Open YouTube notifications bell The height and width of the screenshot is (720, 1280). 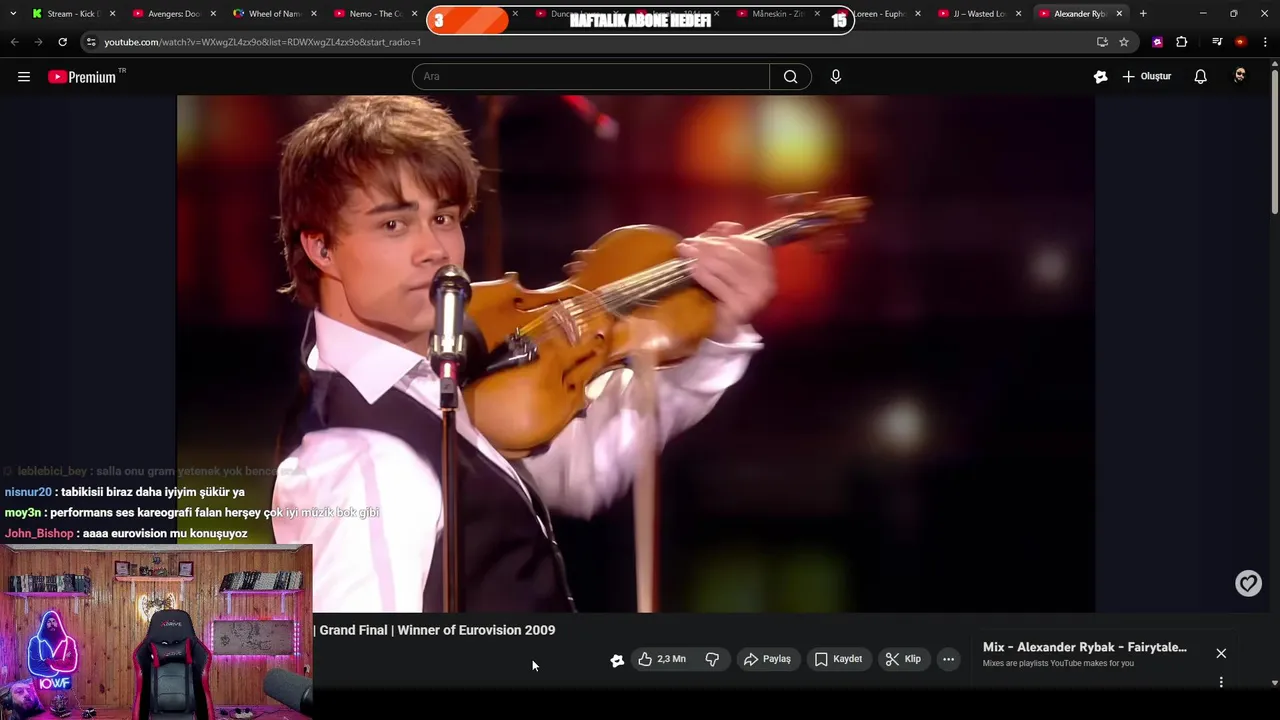click(1201, 77)
